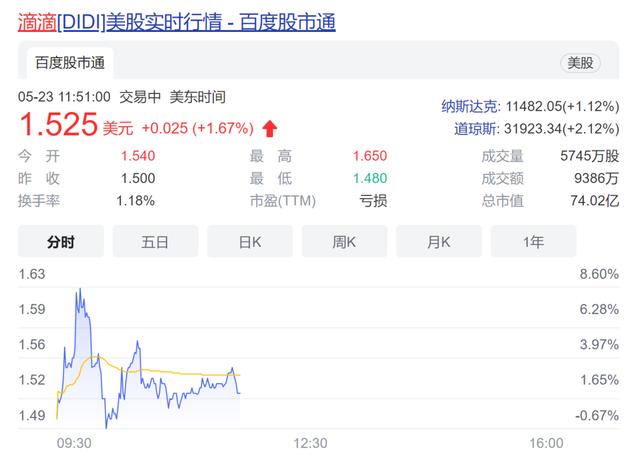Viewport: 640px width, 457px height.
Task: Select the 1年 chart range tab
Action: click(533, 241)
